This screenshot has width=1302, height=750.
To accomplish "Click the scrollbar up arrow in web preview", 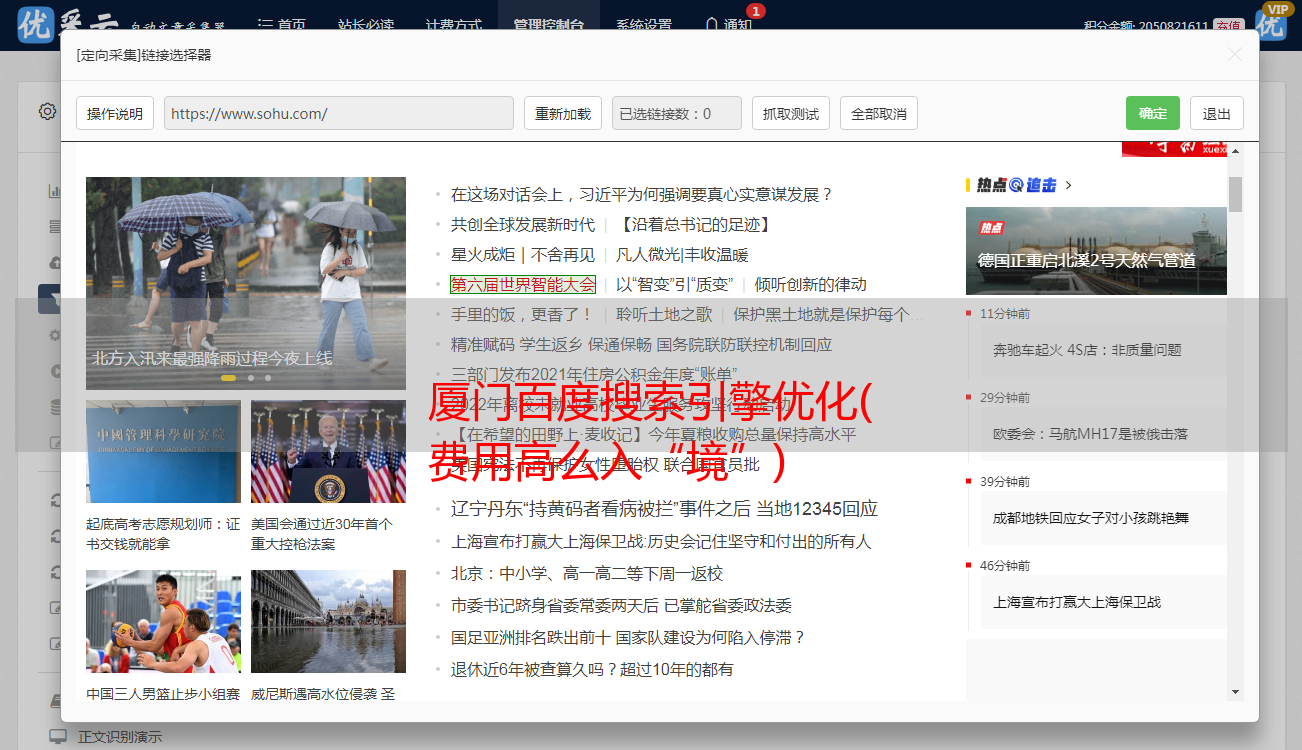I will [1235, 150].
